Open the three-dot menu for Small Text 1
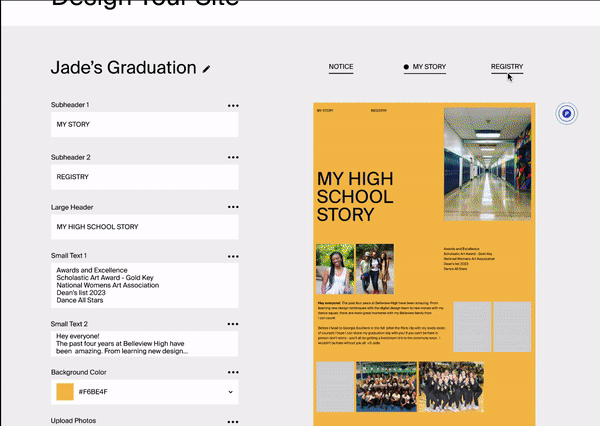Viewport: 600px width, 426px height. coord(233,256)
